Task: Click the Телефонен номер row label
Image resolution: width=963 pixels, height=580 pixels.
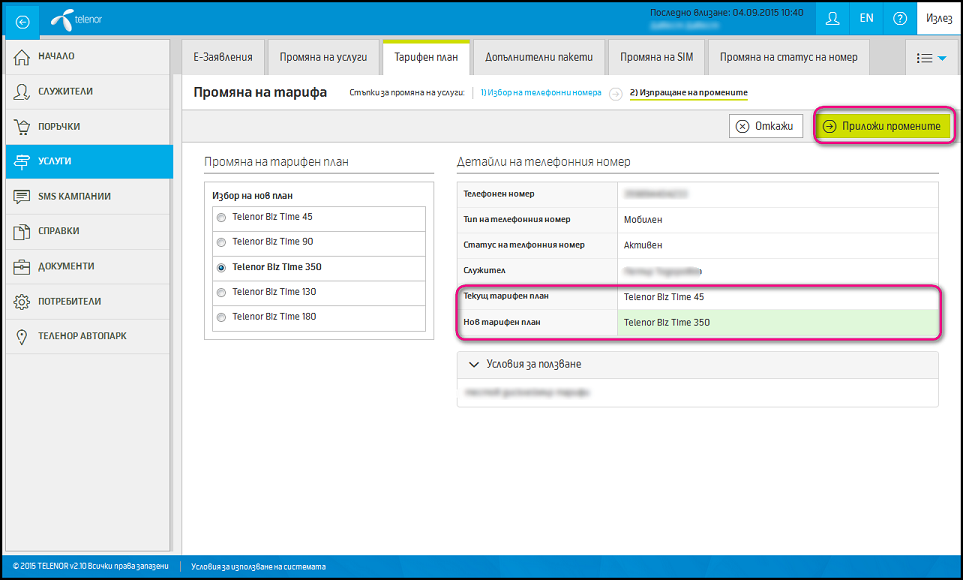Action: 499,194
